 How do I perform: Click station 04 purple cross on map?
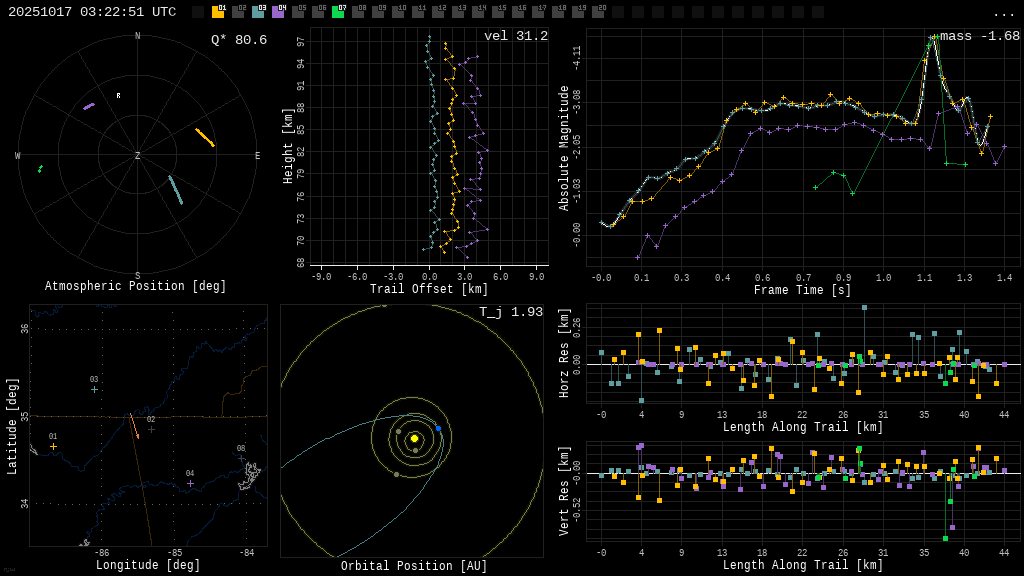point(190,483)
